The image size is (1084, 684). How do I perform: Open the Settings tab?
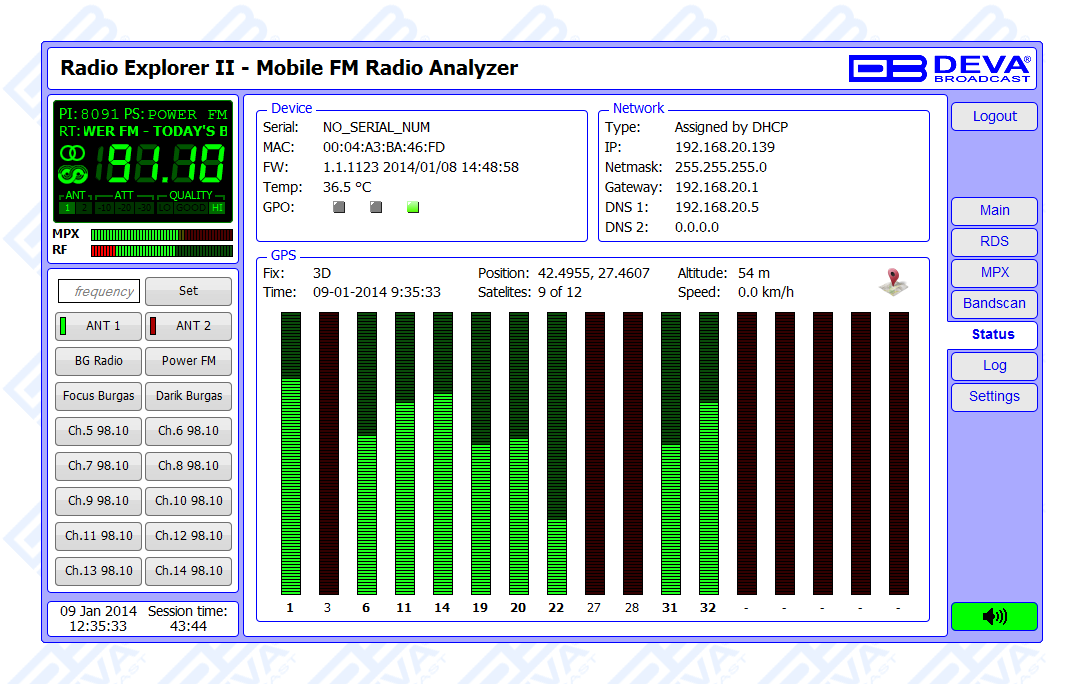[994, 397]
